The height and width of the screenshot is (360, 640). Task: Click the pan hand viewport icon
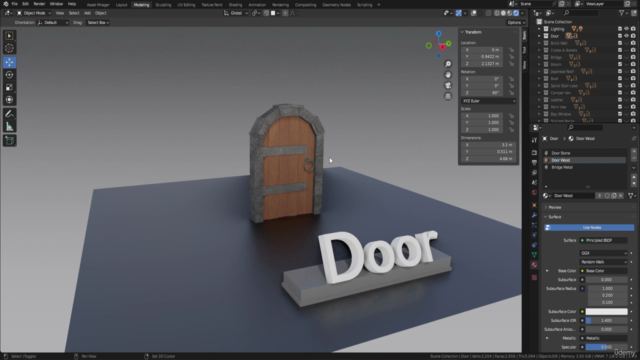point(448,75)
